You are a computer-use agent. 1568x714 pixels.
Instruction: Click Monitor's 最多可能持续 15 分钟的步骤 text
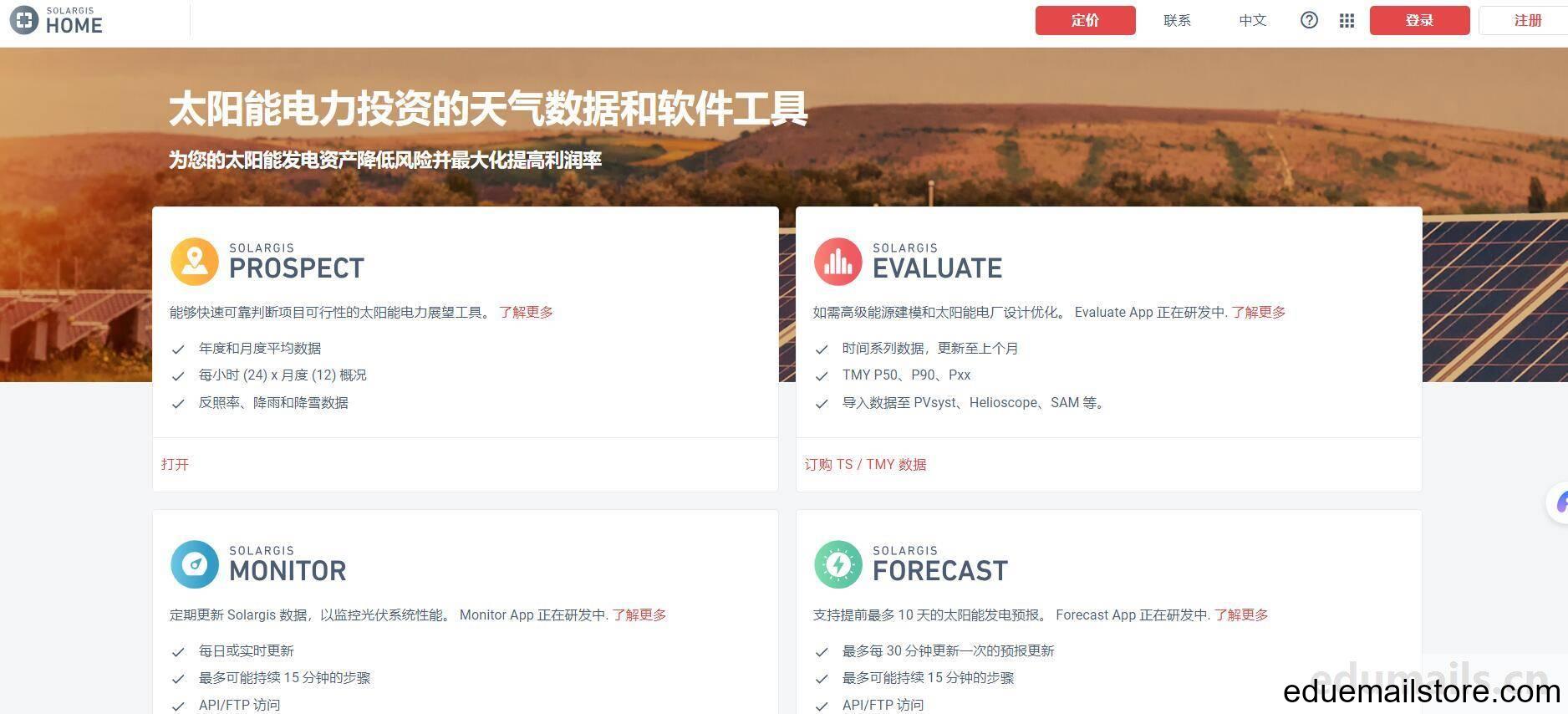[284, 677]
